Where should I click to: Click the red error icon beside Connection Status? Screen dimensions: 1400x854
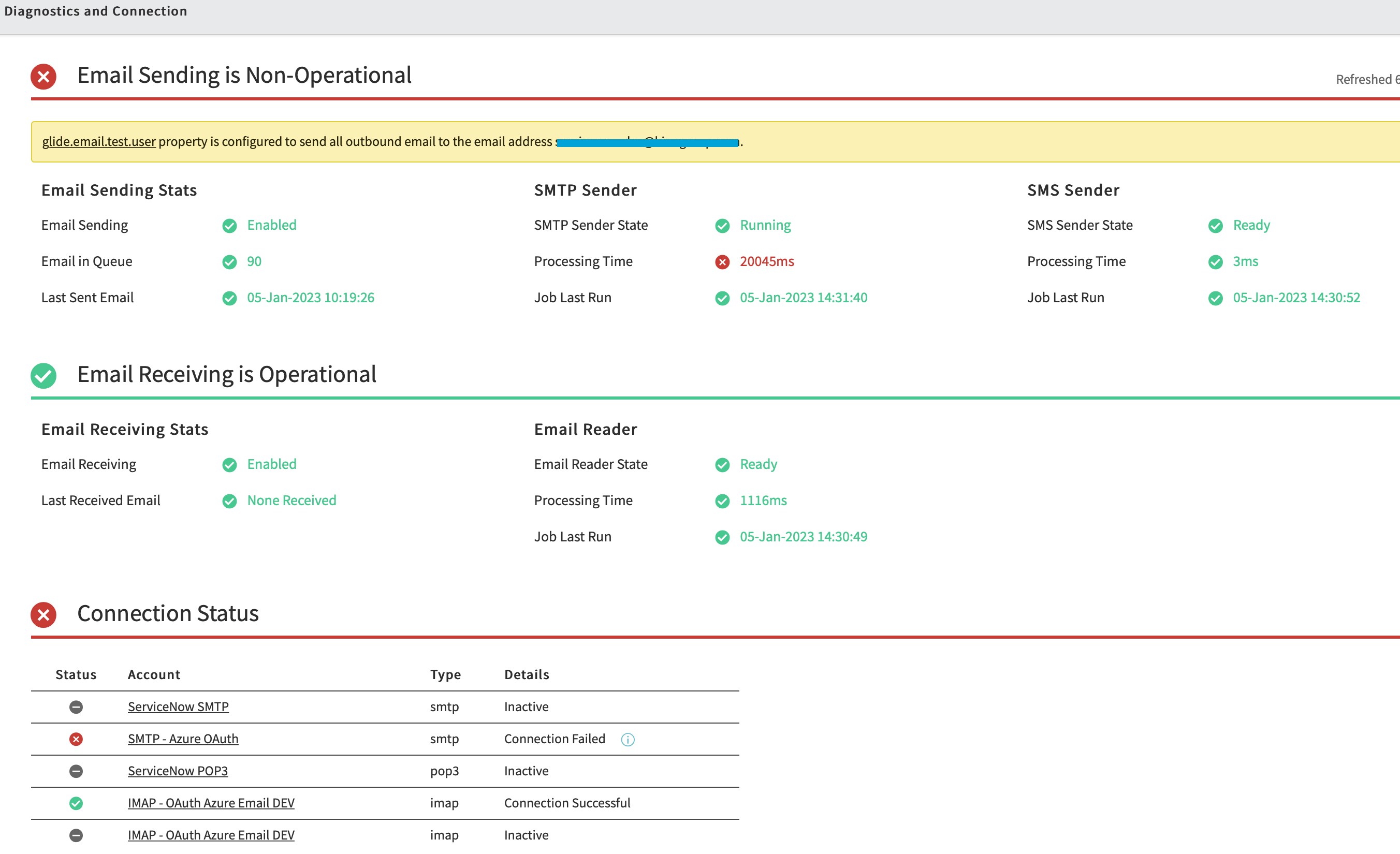coord(43,614)
